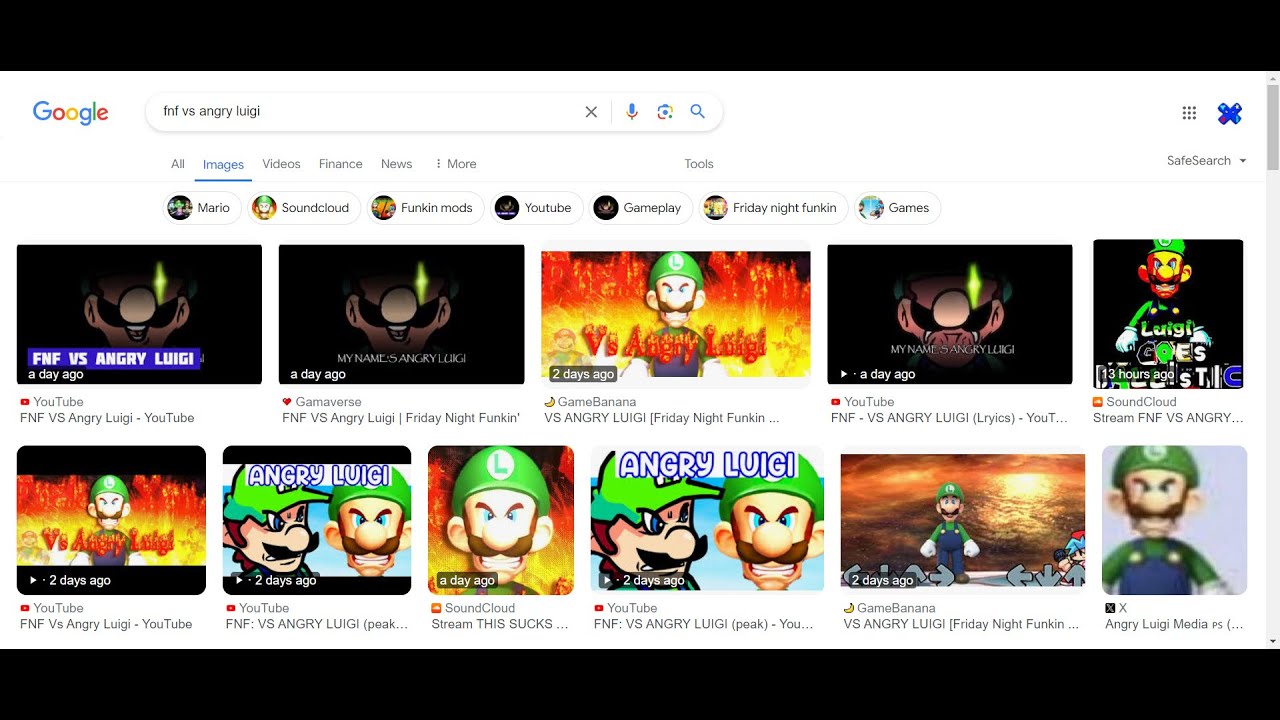Open the account profile avatar
Image resolution: width=1280 pixels, height=720 pixels.
point(1230,113)
